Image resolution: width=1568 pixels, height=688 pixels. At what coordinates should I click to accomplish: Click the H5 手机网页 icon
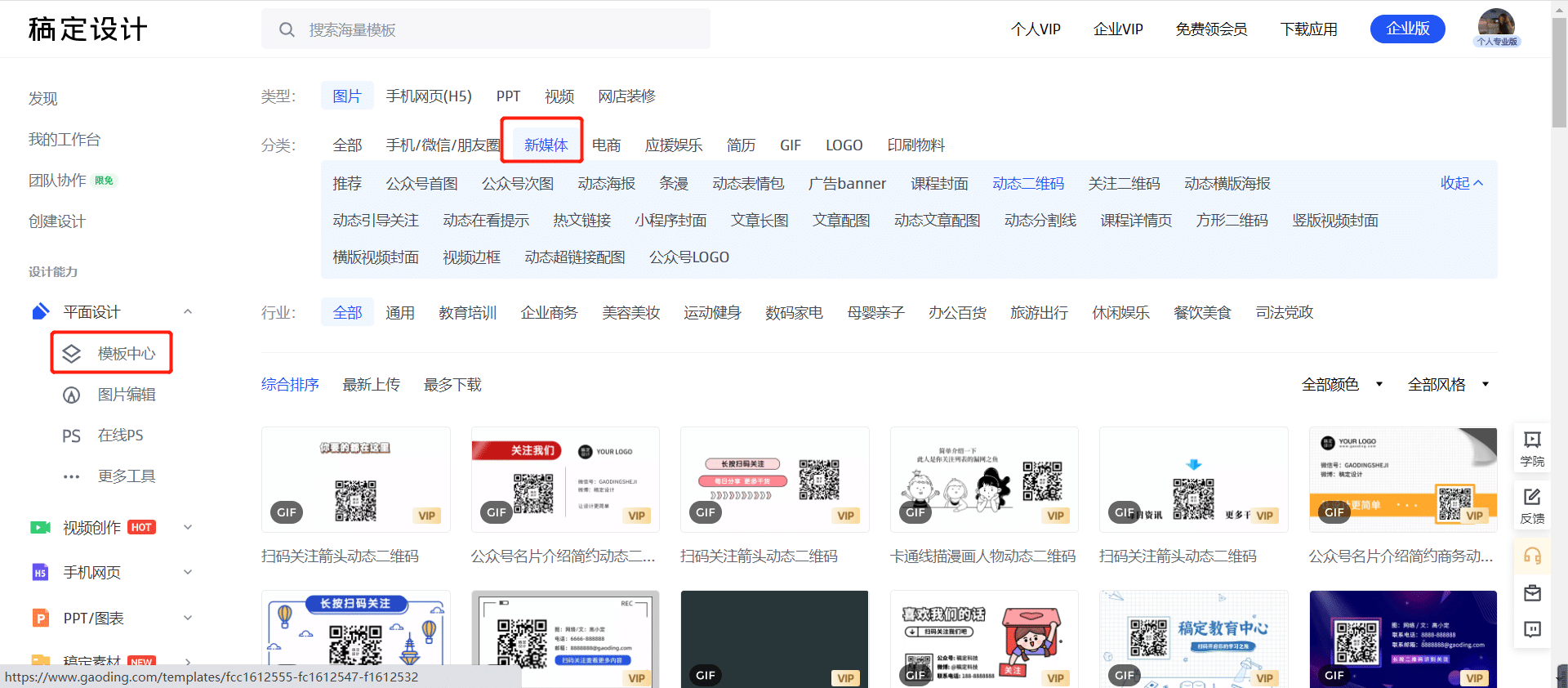tap(40, 573)
